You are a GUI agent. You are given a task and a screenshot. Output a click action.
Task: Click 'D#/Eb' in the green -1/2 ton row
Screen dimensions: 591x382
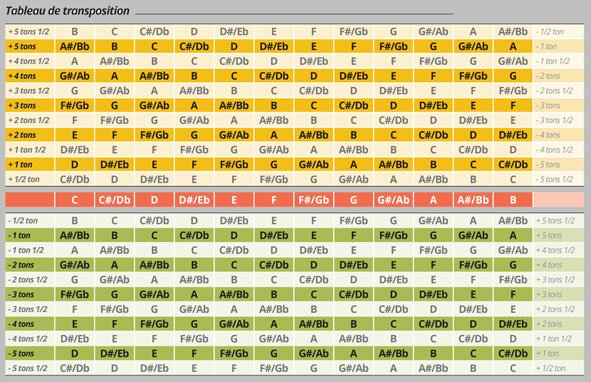coord(234,221)
